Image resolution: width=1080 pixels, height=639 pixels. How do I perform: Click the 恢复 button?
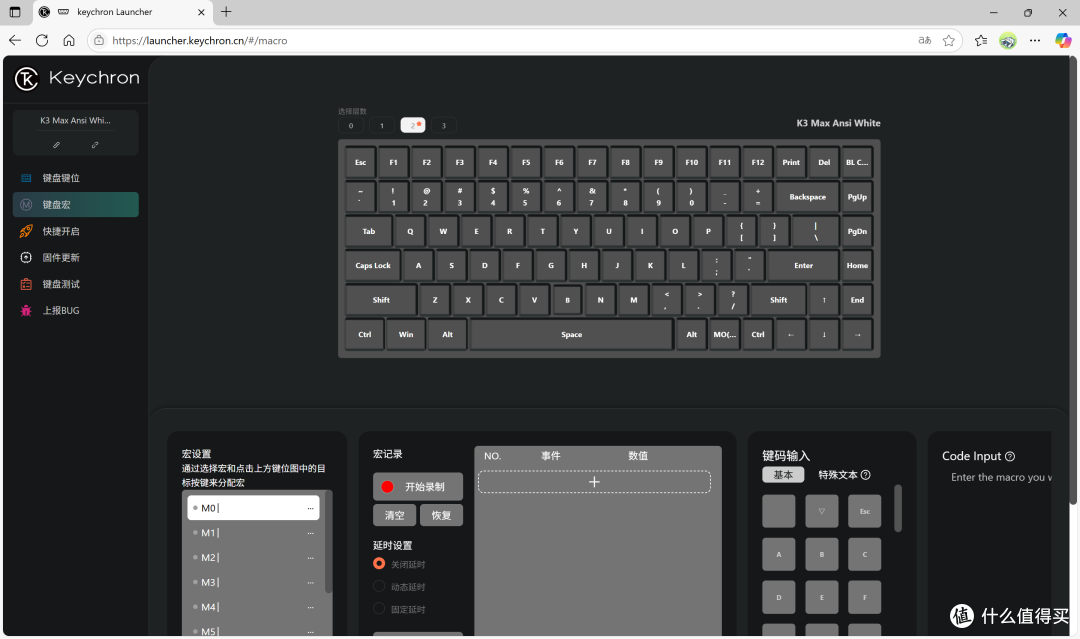[x=441, y=515]
